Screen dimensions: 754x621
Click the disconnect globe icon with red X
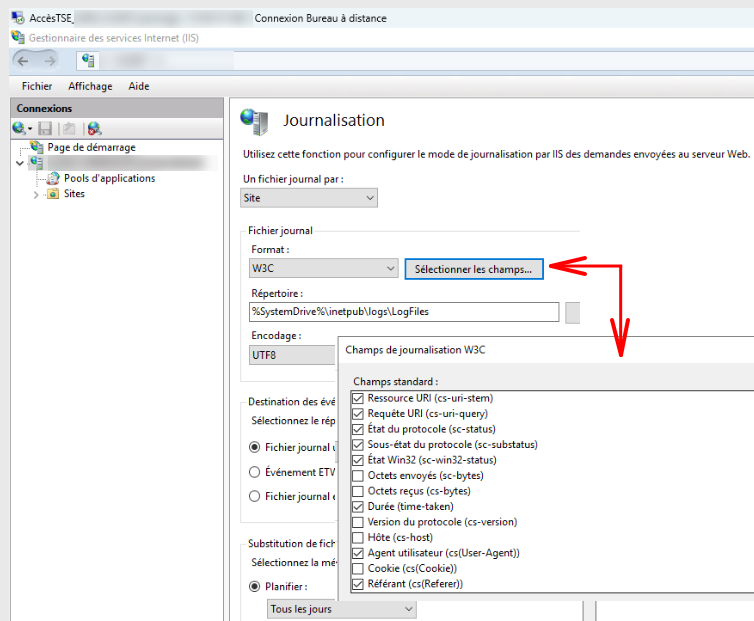(94, 128)
